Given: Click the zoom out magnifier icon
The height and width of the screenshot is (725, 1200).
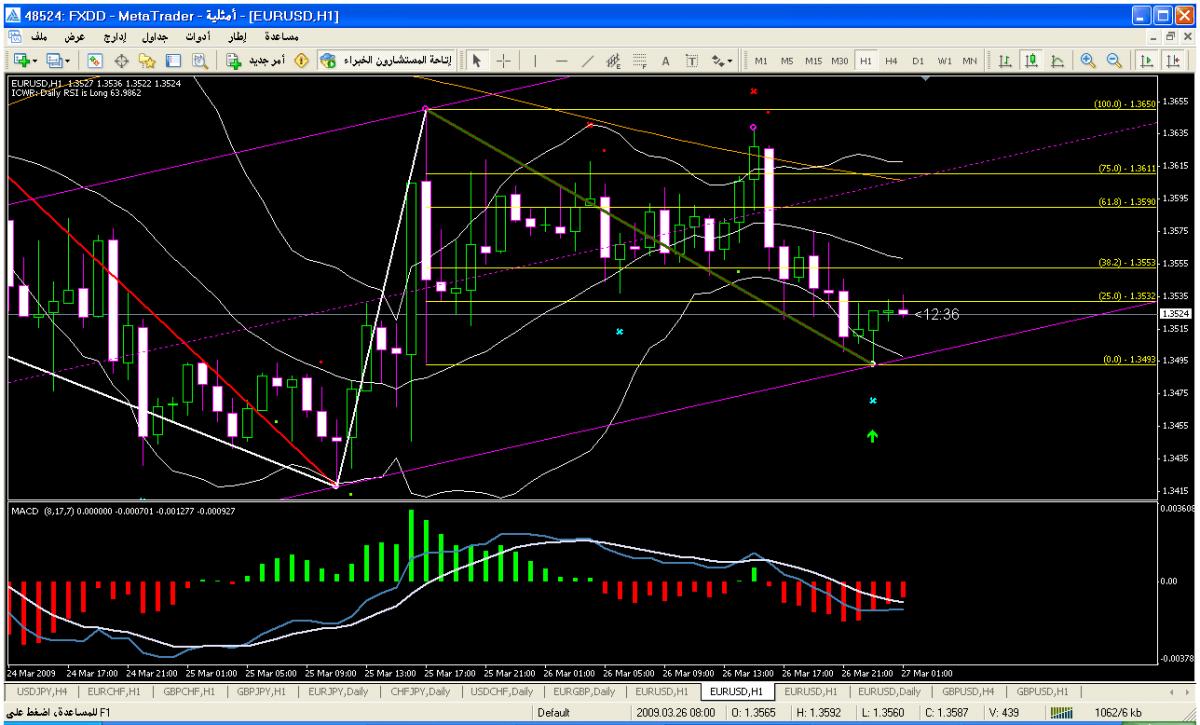Looking at the screenshot, I should (x=1113, y=60).
